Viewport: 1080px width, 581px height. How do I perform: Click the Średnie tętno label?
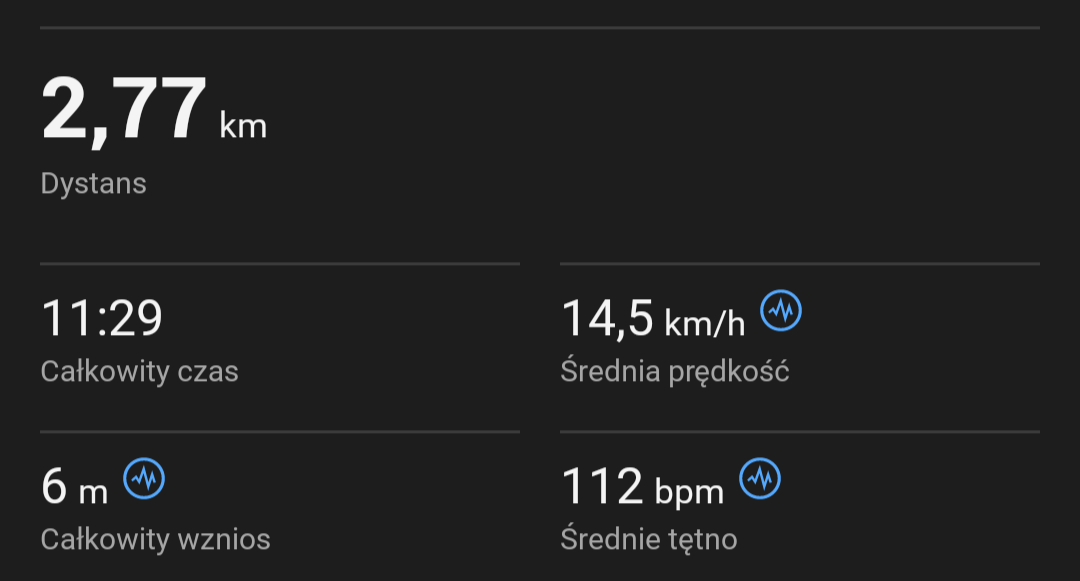[648, 540]
